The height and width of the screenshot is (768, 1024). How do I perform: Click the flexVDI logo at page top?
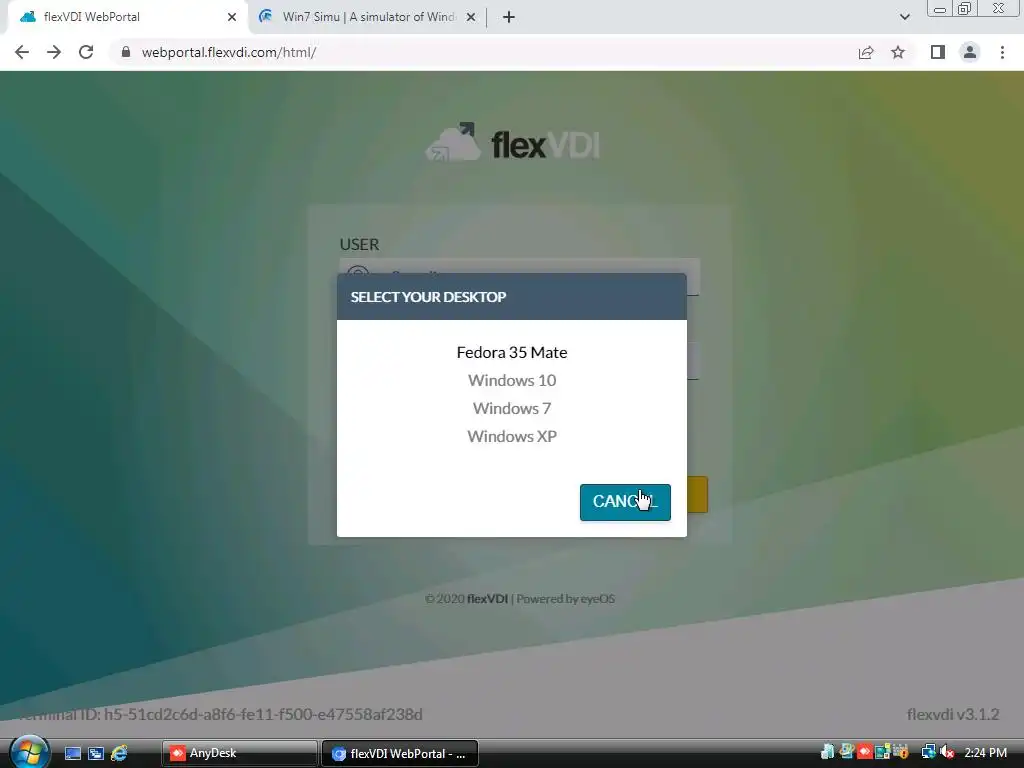(513, 142)
